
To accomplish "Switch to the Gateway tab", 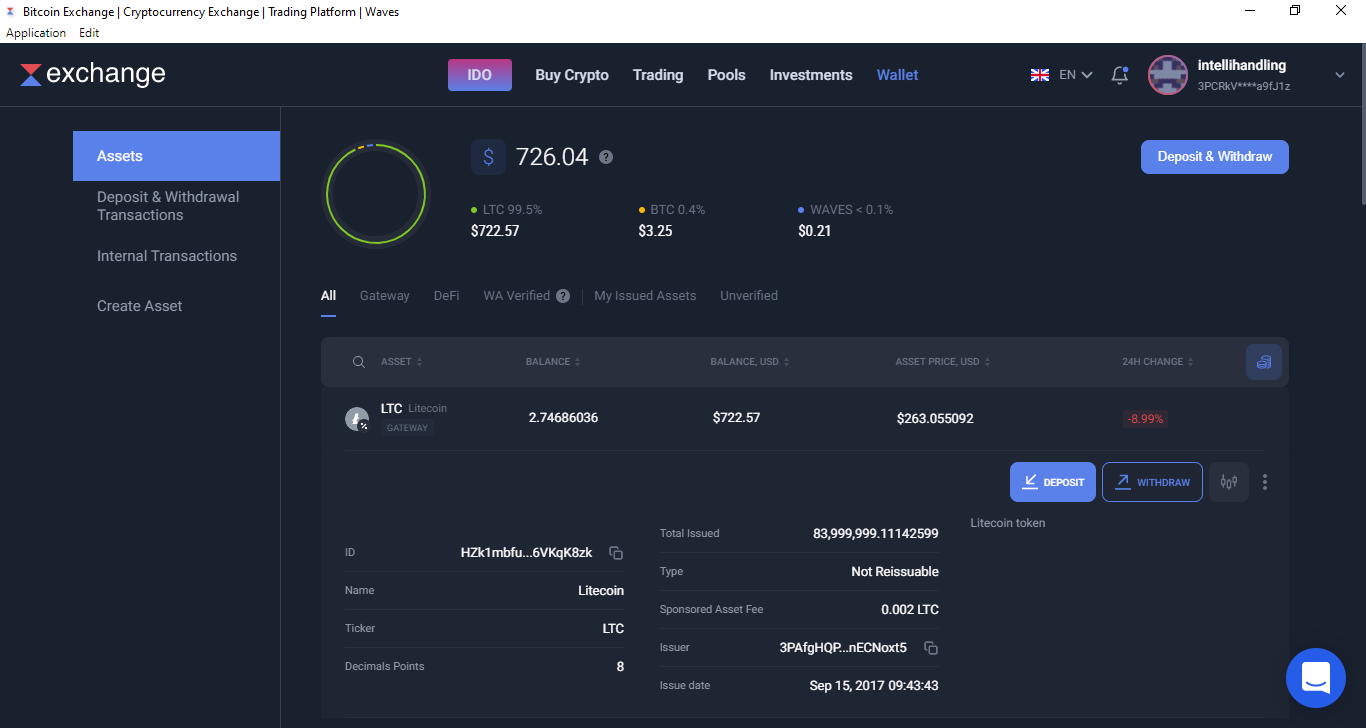I will (x=385, y=296).
